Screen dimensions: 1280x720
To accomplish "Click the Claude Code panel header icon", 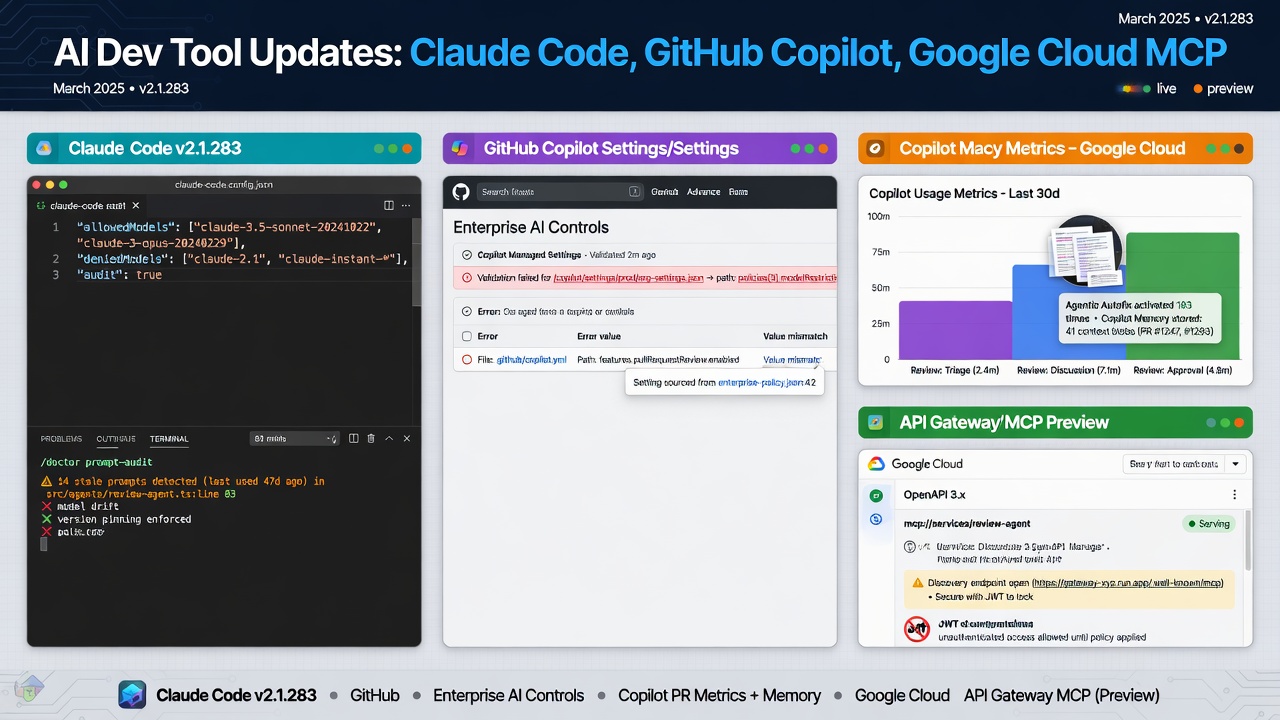I will click(x=44, y=148).
